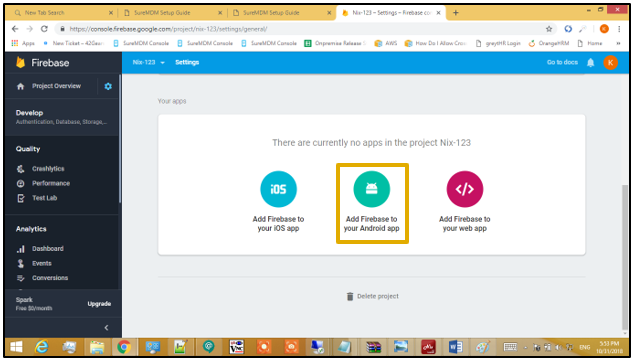The width and height of the screenshot is (635, 360).
Task: Click the Delete project link
Action: click(x=373, y=296)
